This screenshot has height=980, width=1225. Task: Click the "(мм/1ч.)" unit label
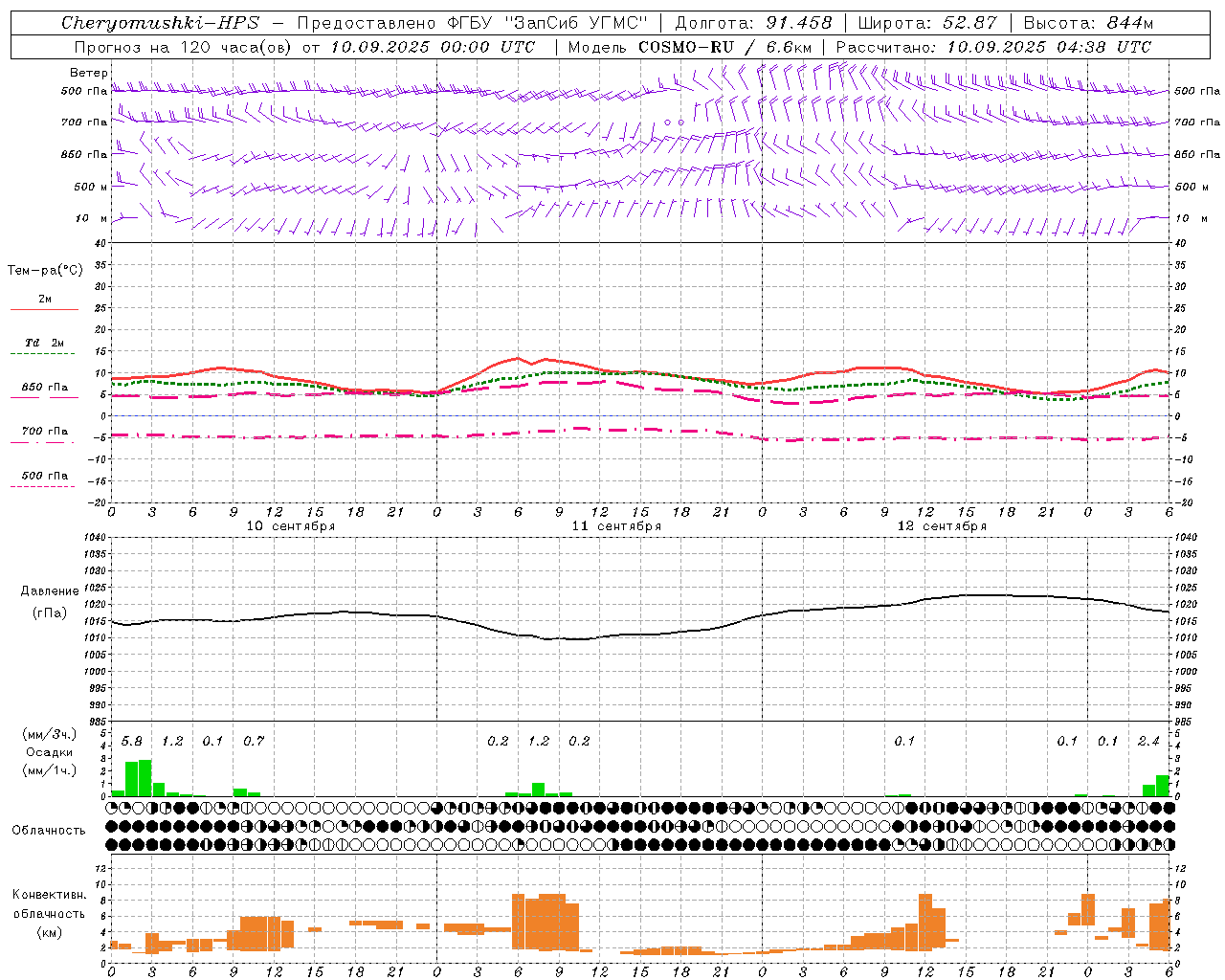(50, 770)
